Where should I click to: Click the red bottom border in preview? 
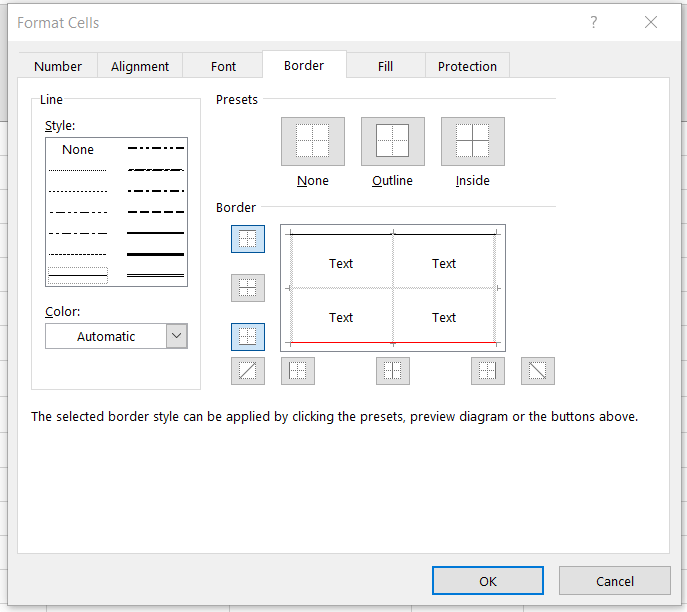[393, 342]
